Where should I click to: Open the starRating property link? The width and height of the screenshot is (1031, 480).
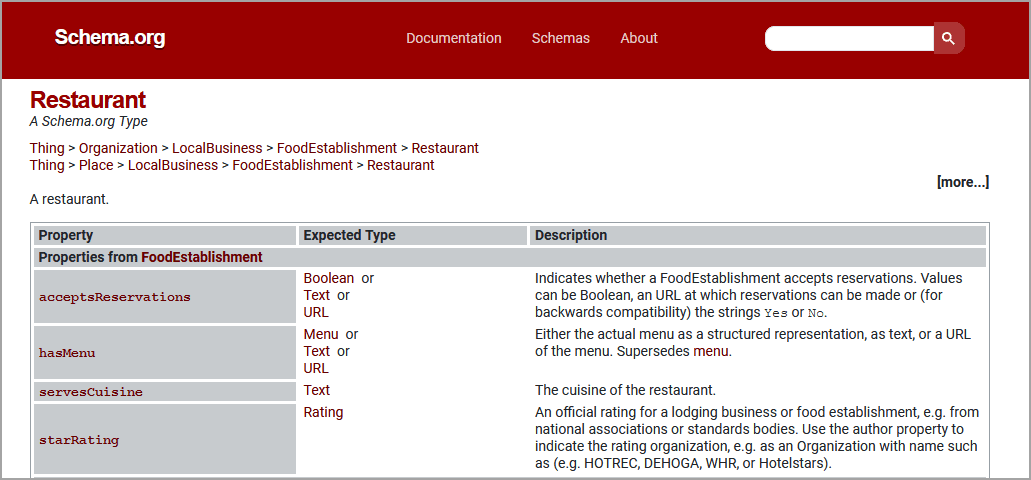79,440
